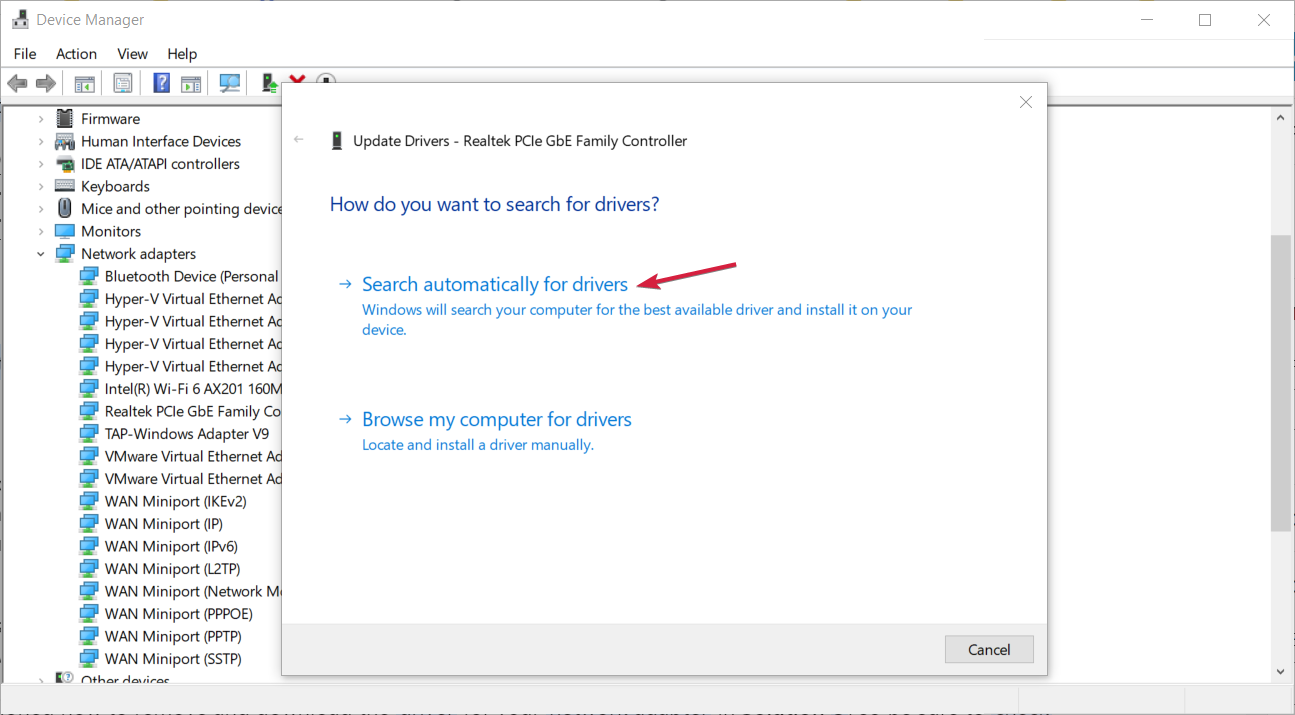This screenshot has height=715, width=1295.
Task: Select the Keyboards category icon
Action: click(x=65, y=186)
